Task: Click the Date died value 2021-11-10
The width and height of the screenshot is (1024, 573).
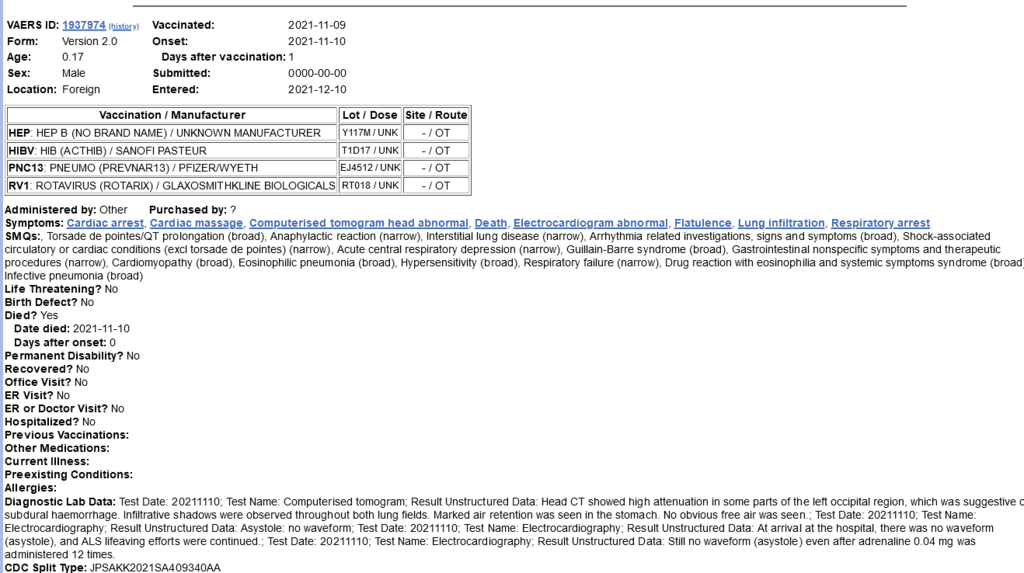Action: tap(101, 329)
